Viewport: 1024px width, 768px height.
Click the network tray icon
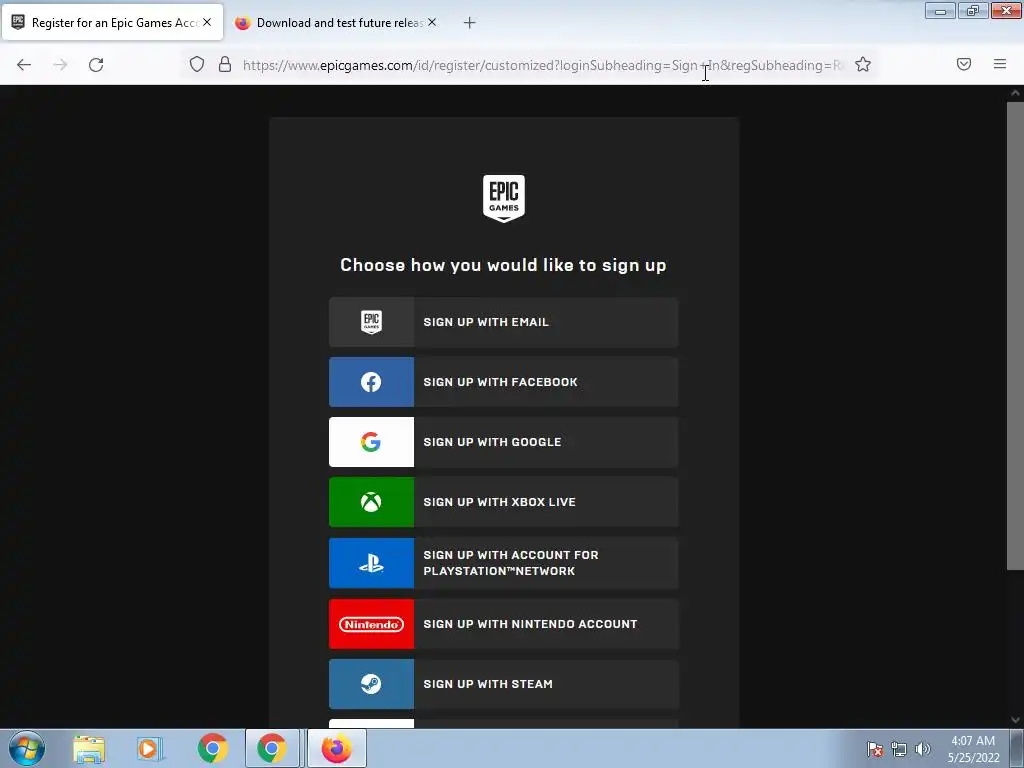pos(899,749)
